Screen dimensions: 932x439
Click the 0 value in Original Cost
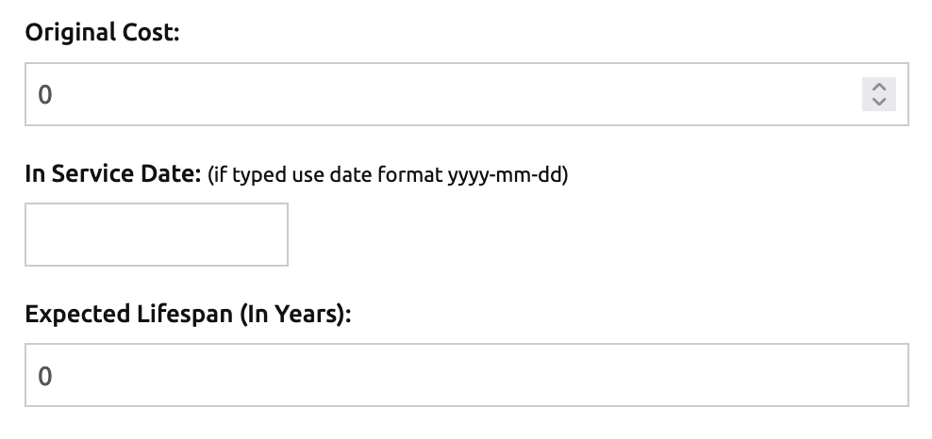pos(45,95)
